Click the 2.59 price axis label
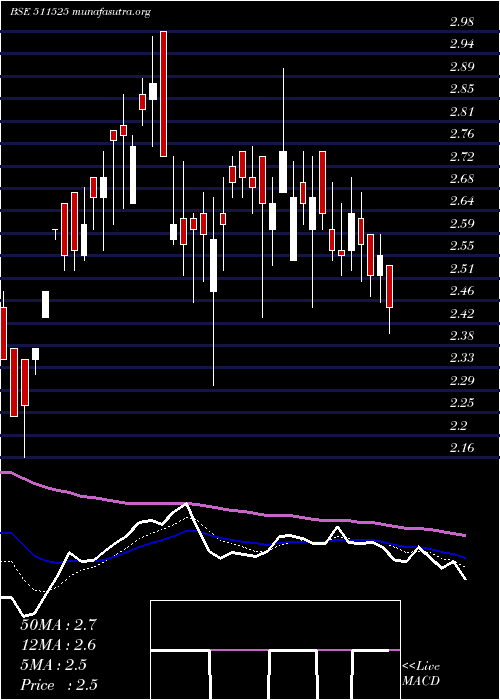Image resolution: width=500 pixels, height=700 pixels. (462, 224)
